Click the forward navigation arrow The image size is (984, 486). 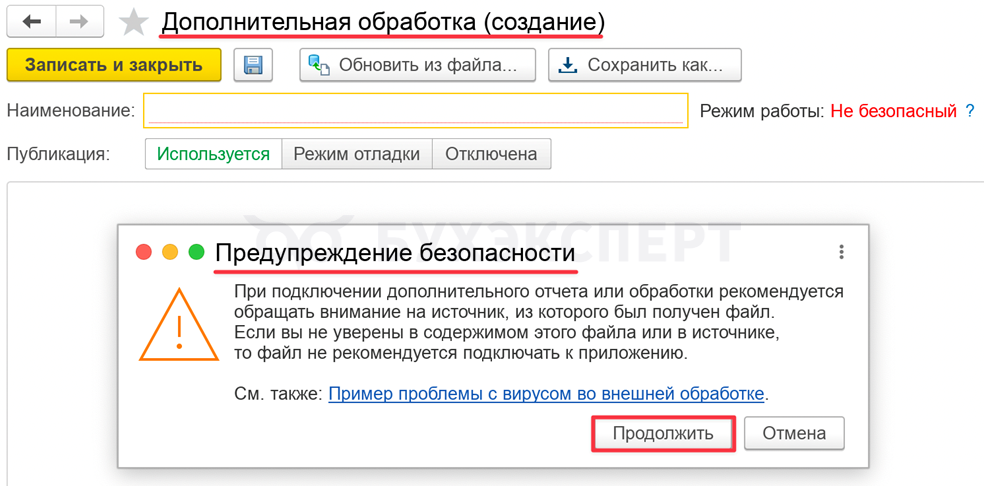tap(79, 22)
